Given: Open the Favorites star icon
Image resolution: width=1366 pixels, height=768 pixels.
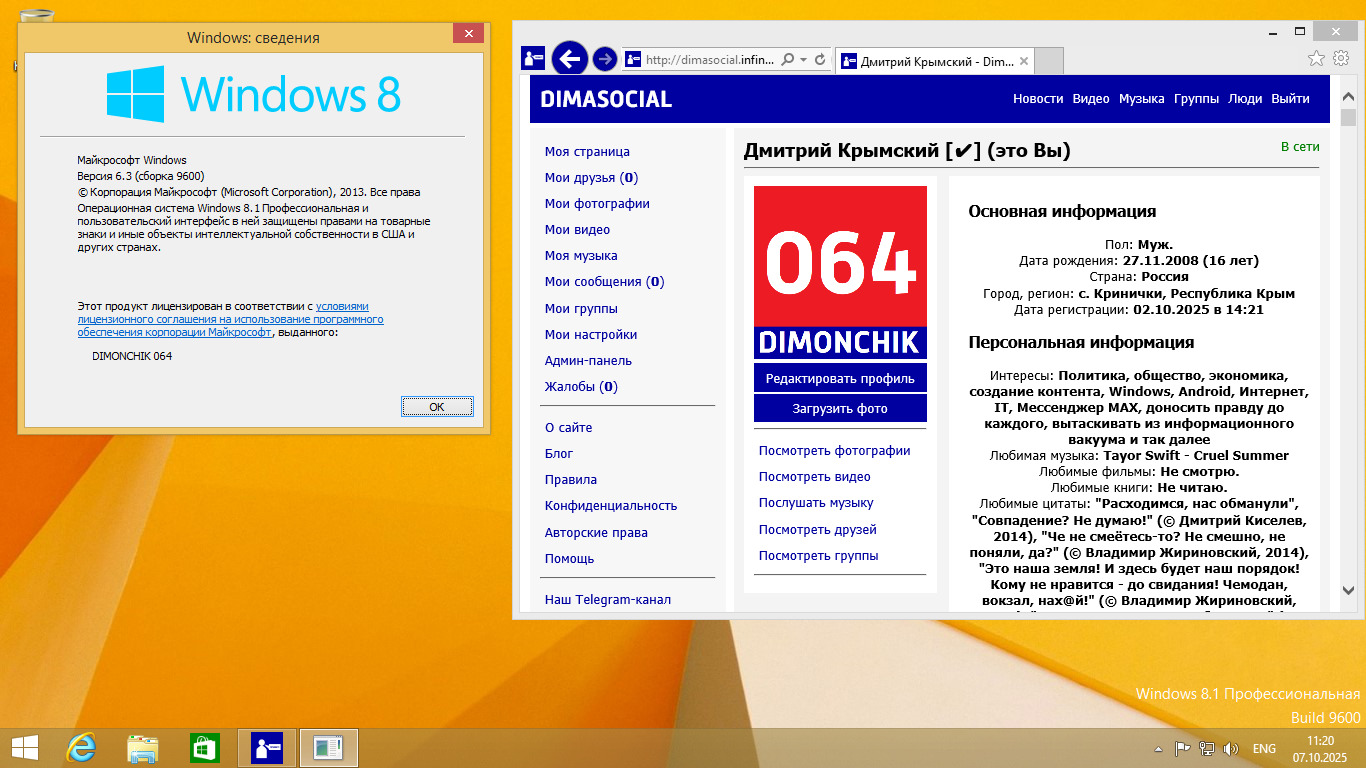Looking at the screenshot, I should point(1317,59).
